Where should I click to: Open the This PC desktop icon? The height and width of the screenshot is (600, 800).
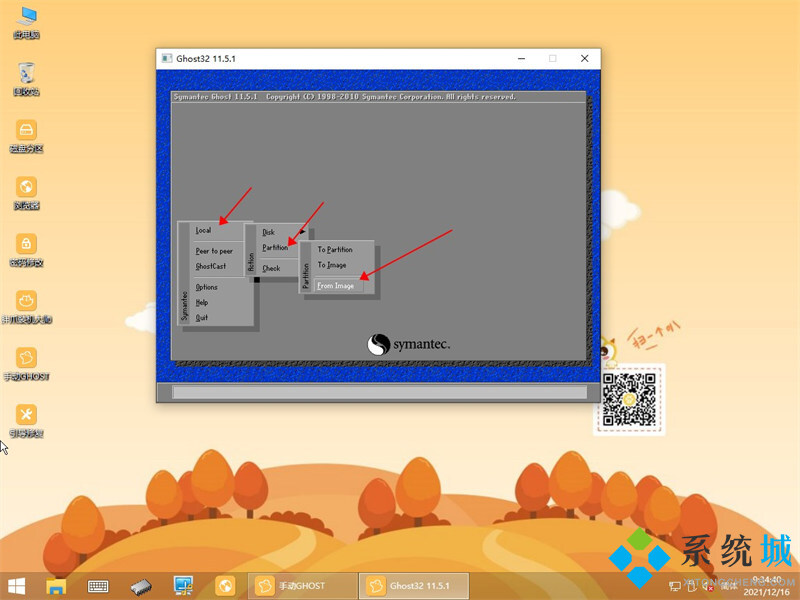[27, 24]
